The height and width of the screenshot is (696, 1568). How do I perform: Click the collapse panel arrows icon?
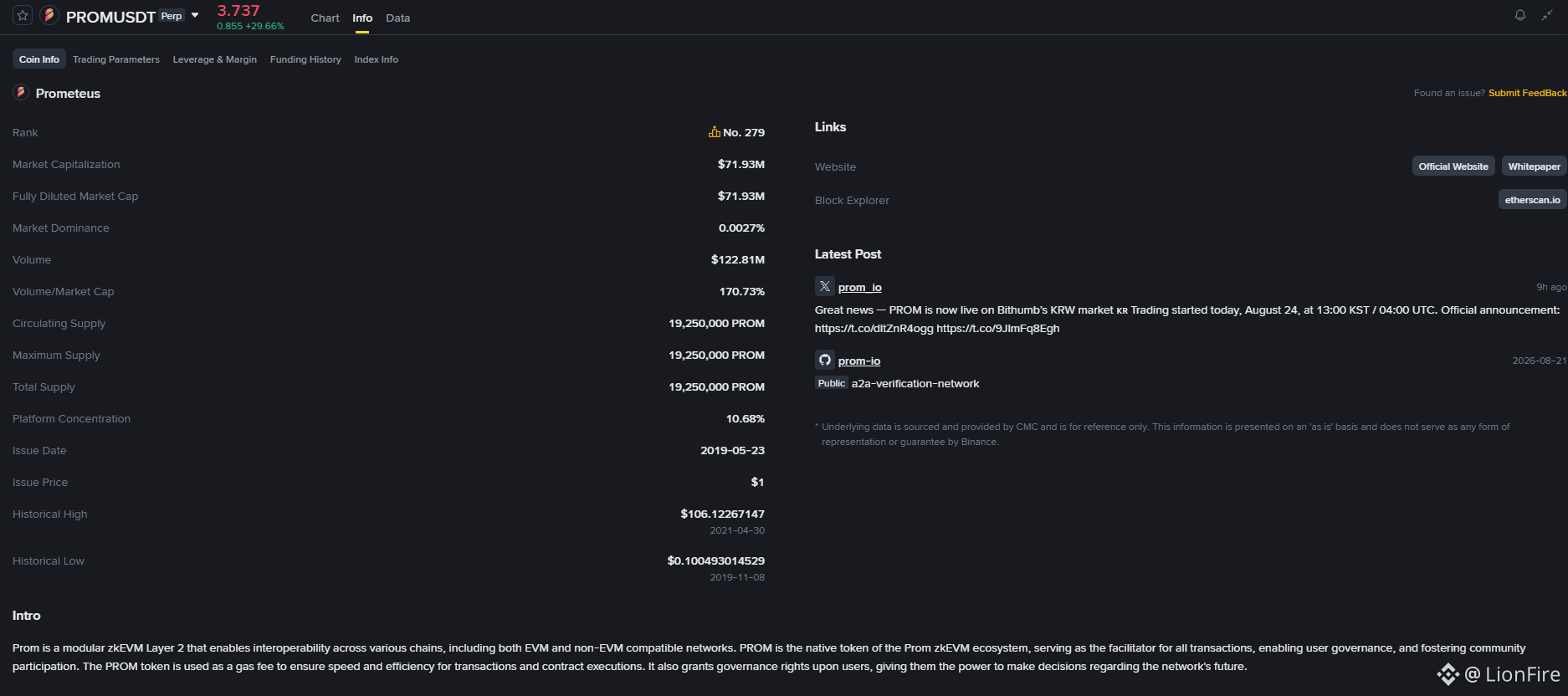coord(1547,15)
